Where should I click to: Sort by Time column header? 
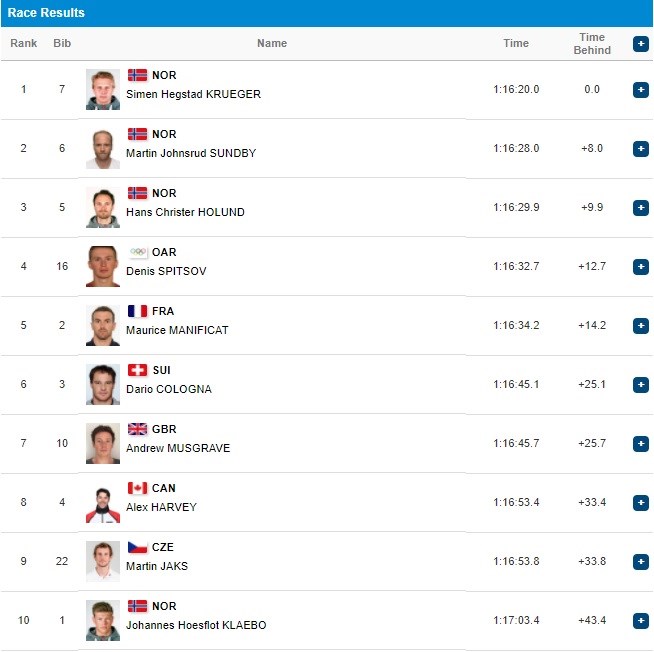[516, 43]
